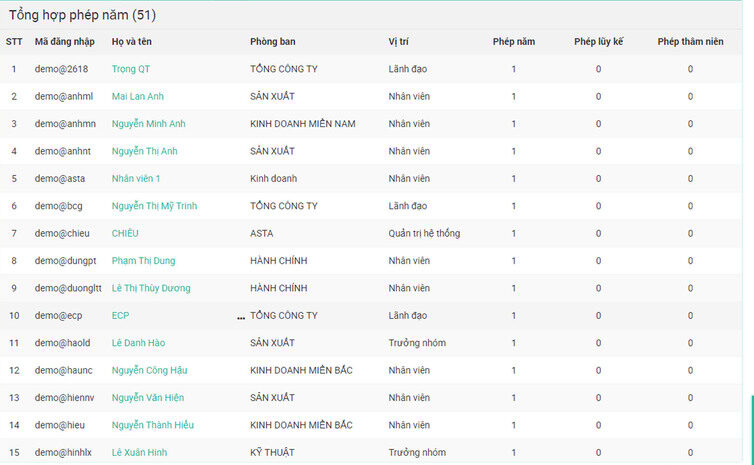The height and width of the screenshot is (465, 754).
Task: Select the Nguyễn Thành Hiếu link
Action: click(152, 425)
